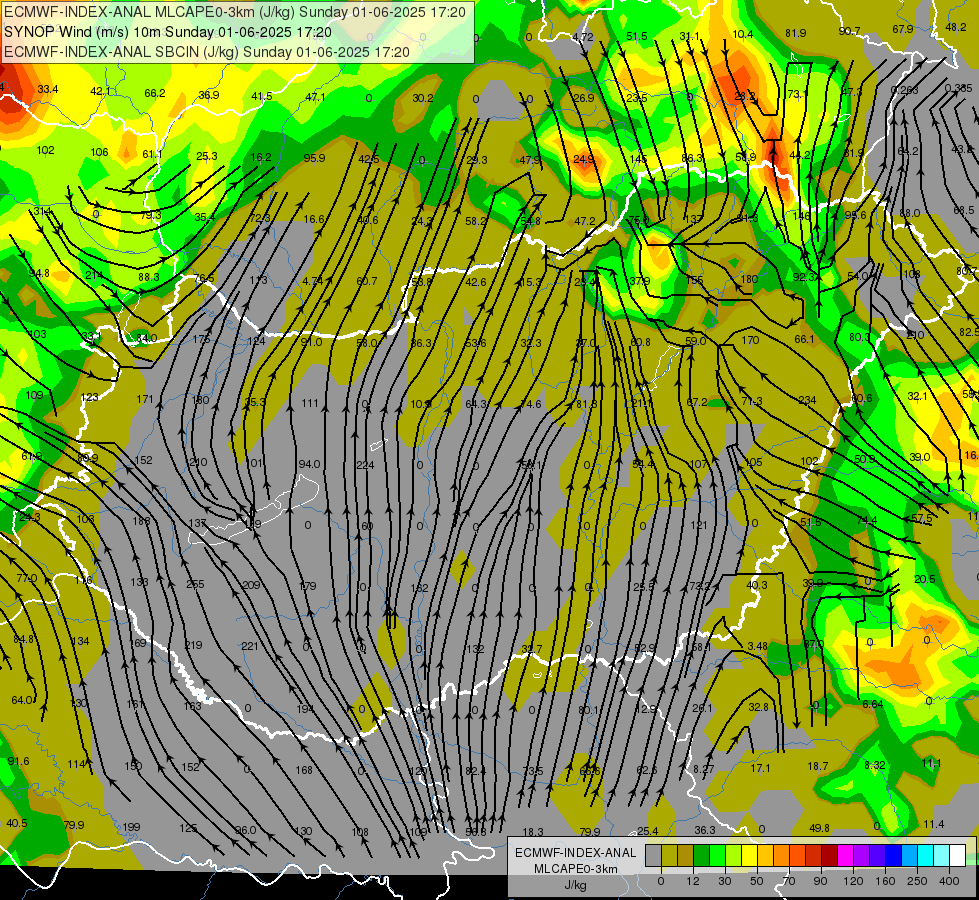Click the map value 11.4

[x=934, y=824]
